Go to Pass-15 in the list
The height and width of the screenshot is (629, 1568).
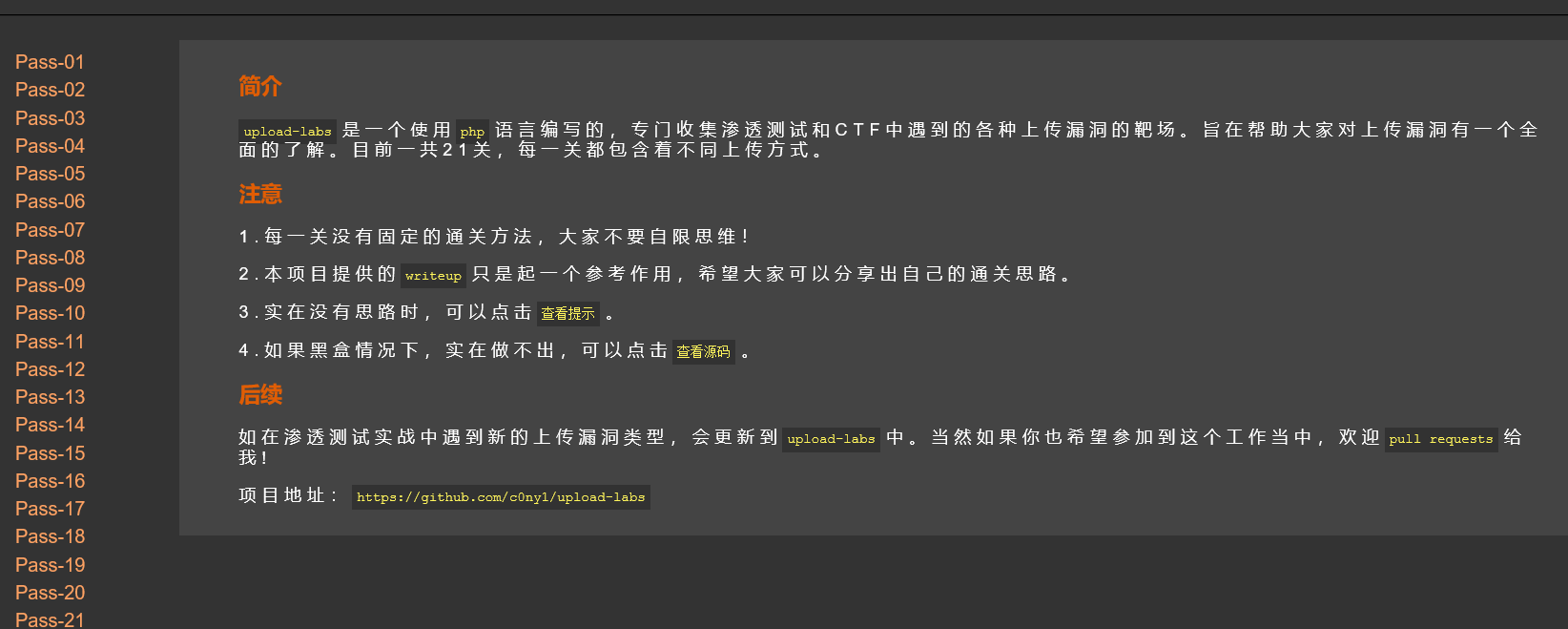pyautogui.click(x=50, y=453)
